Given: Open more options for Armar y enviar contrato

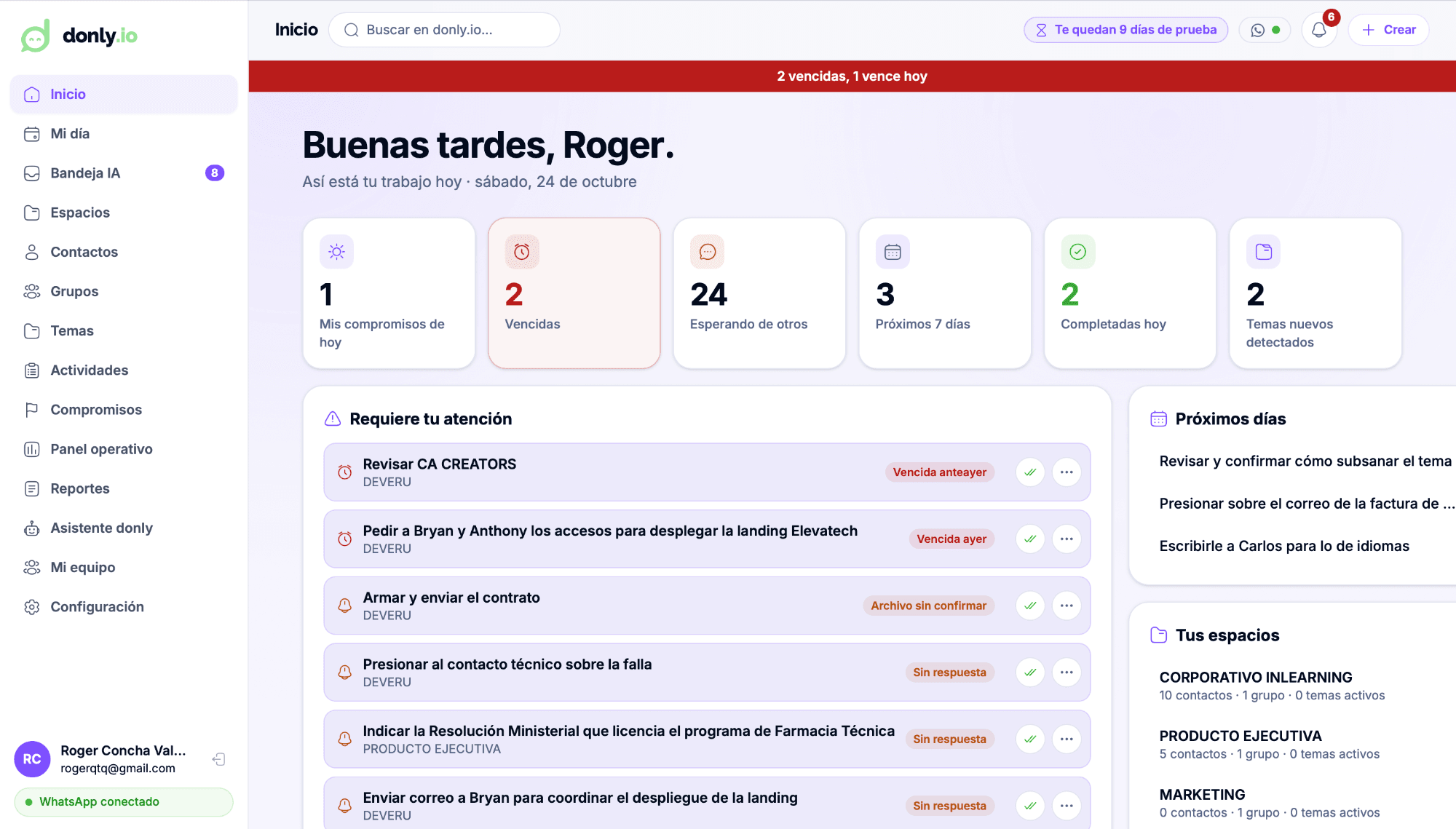Looking at the screenshot, I should [1067, 606].
